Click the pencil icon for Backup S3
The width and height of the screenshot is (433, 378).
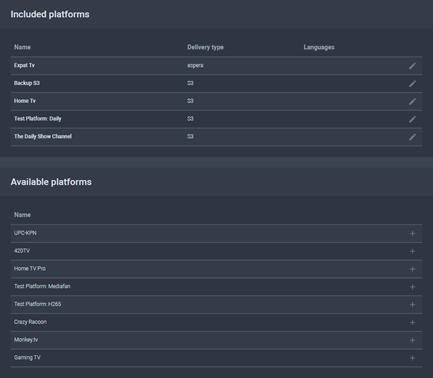coord(412,84)
